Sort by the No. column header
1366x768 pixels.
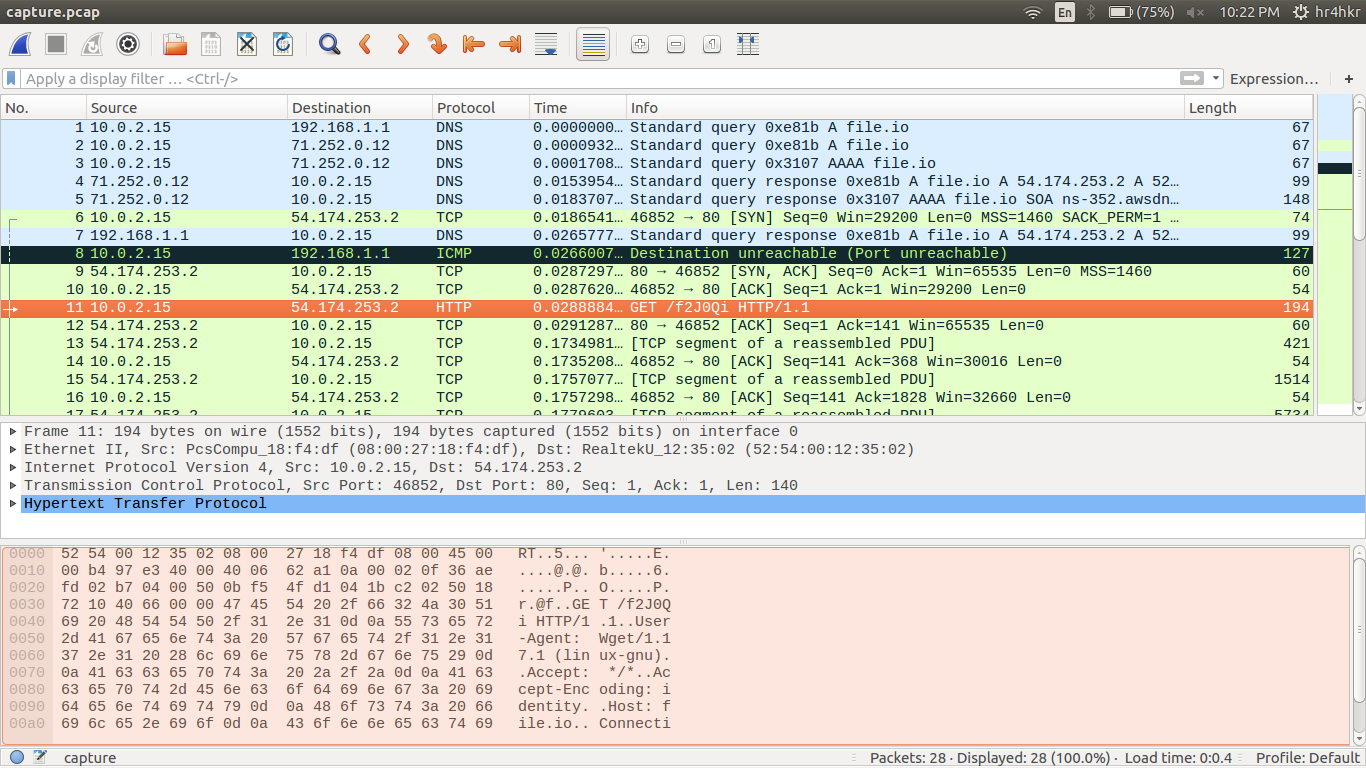(x=44, y=107)
